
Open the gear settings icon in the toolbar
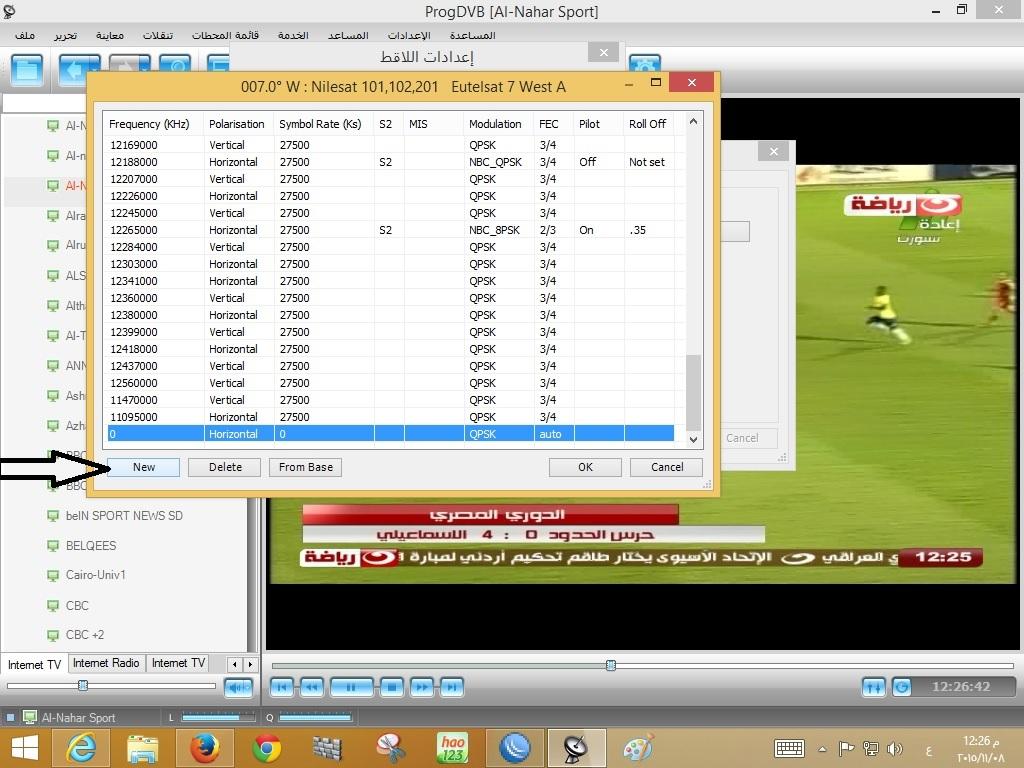[x=645, y=64]
